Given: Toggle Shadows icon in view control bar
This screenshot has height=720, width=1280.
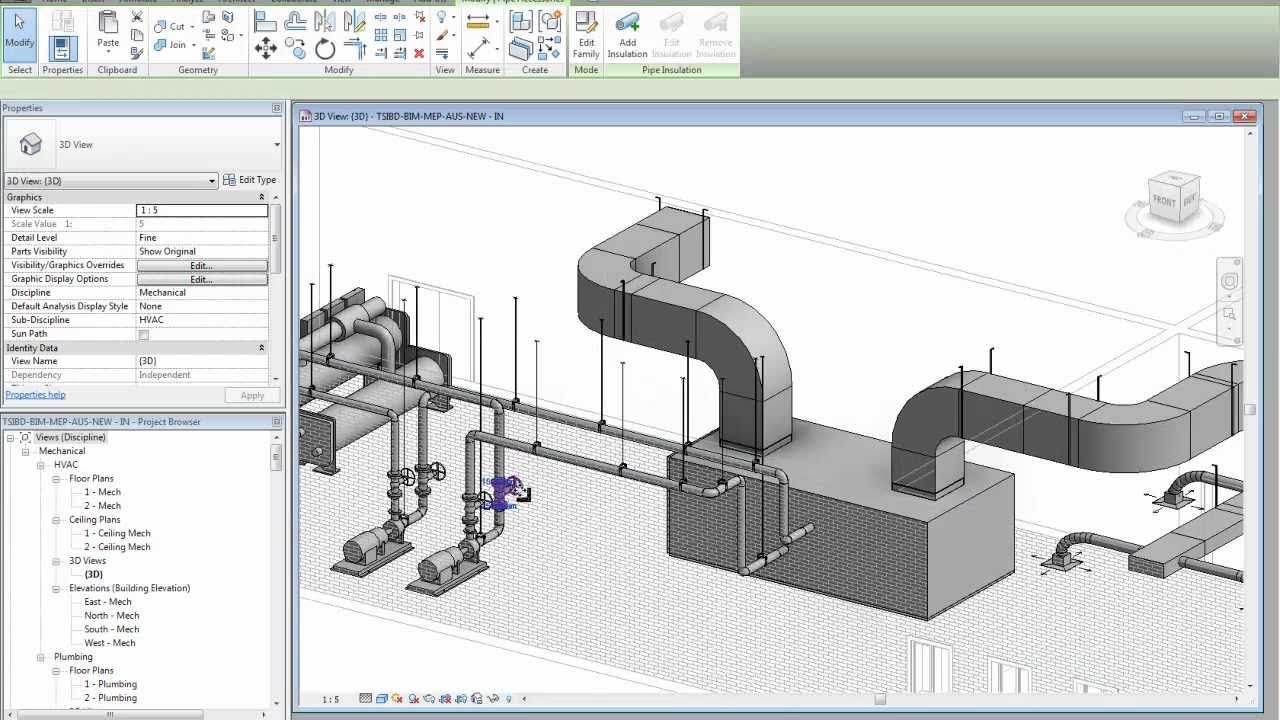Looking at the screenshot, I should pyautogui.click(x=413, y=699).
